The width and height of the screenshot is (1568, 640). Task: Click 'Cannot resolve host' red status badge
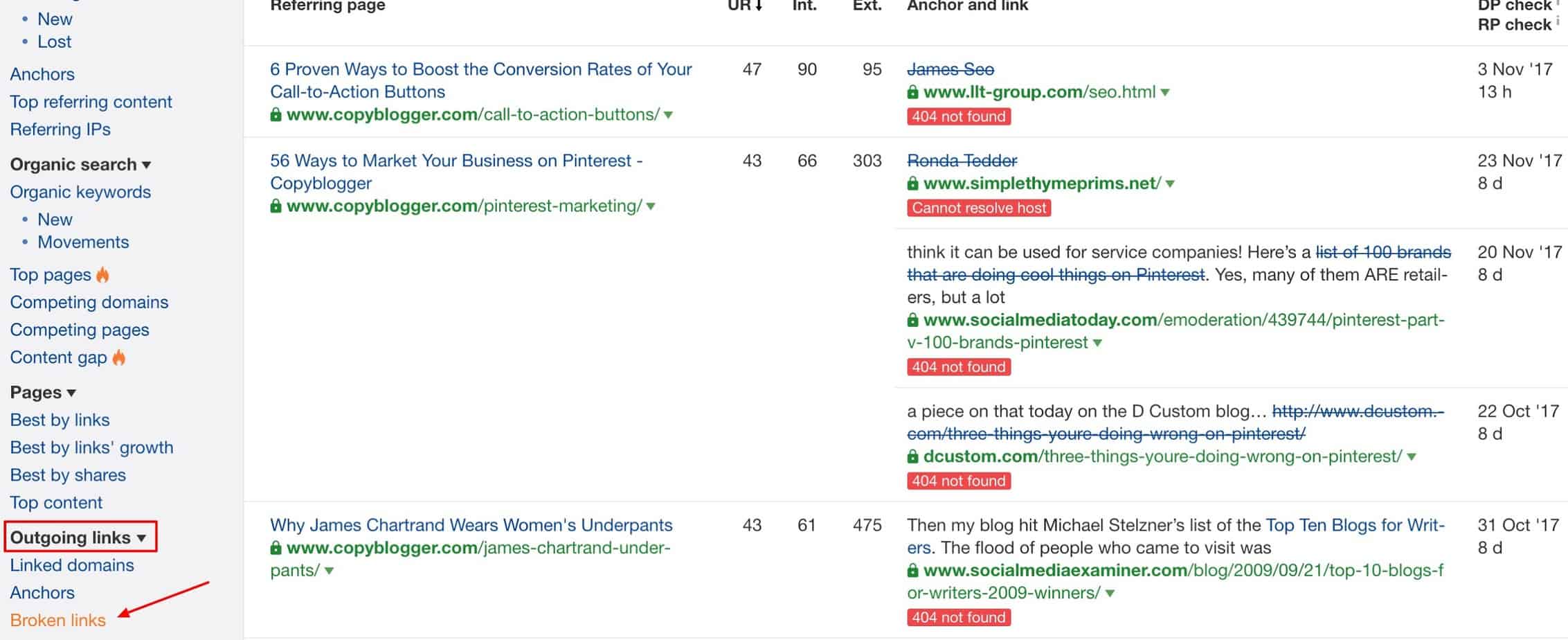[978, 208]
